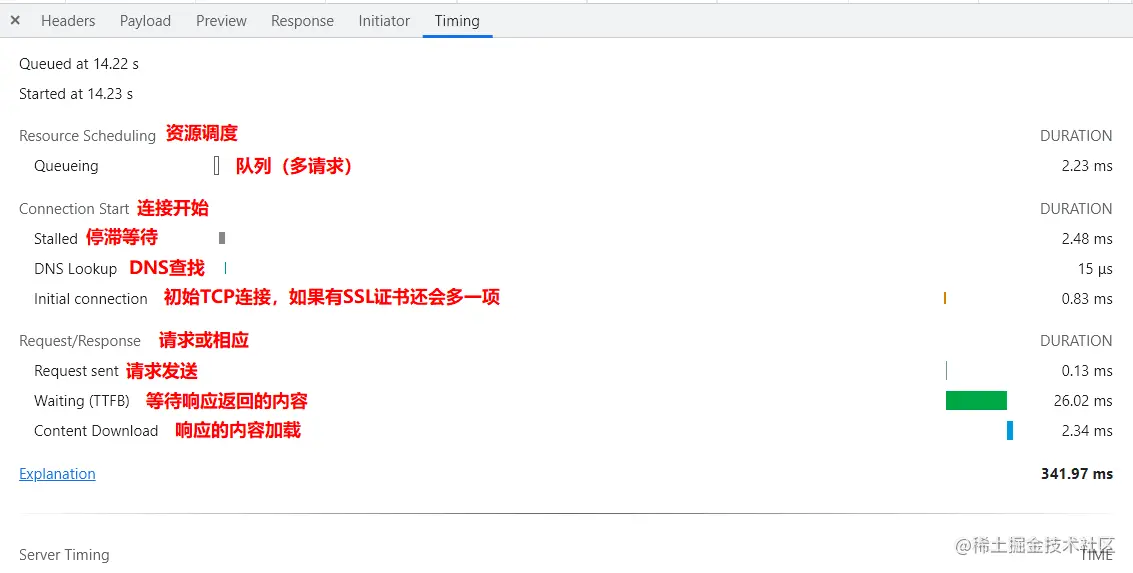Click the Queueing row label
The height and width of the screenshot is (573, 1133).
[x=66, y=166]
